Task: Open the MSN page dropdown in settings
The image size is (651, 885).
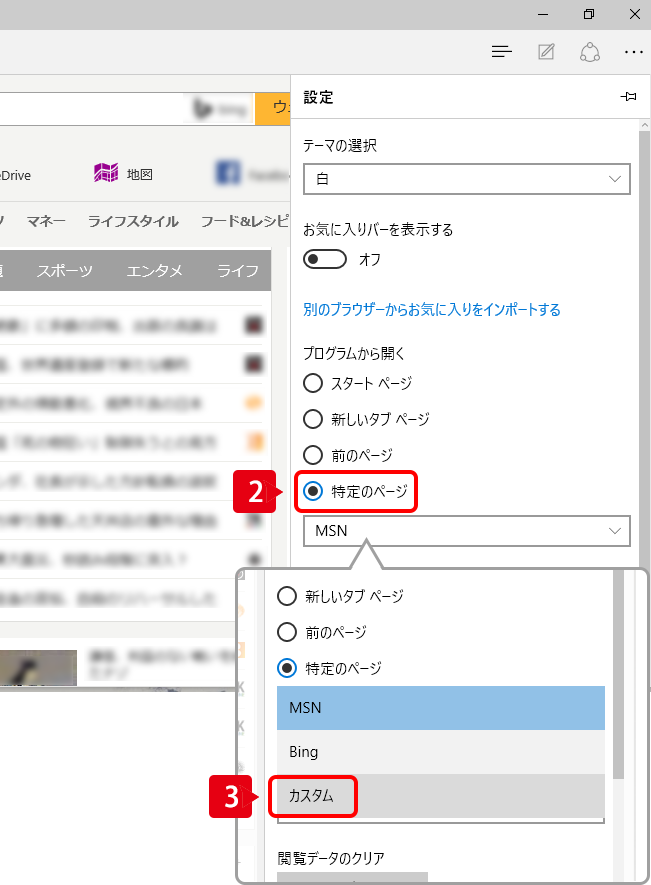Action: (466, 531)
